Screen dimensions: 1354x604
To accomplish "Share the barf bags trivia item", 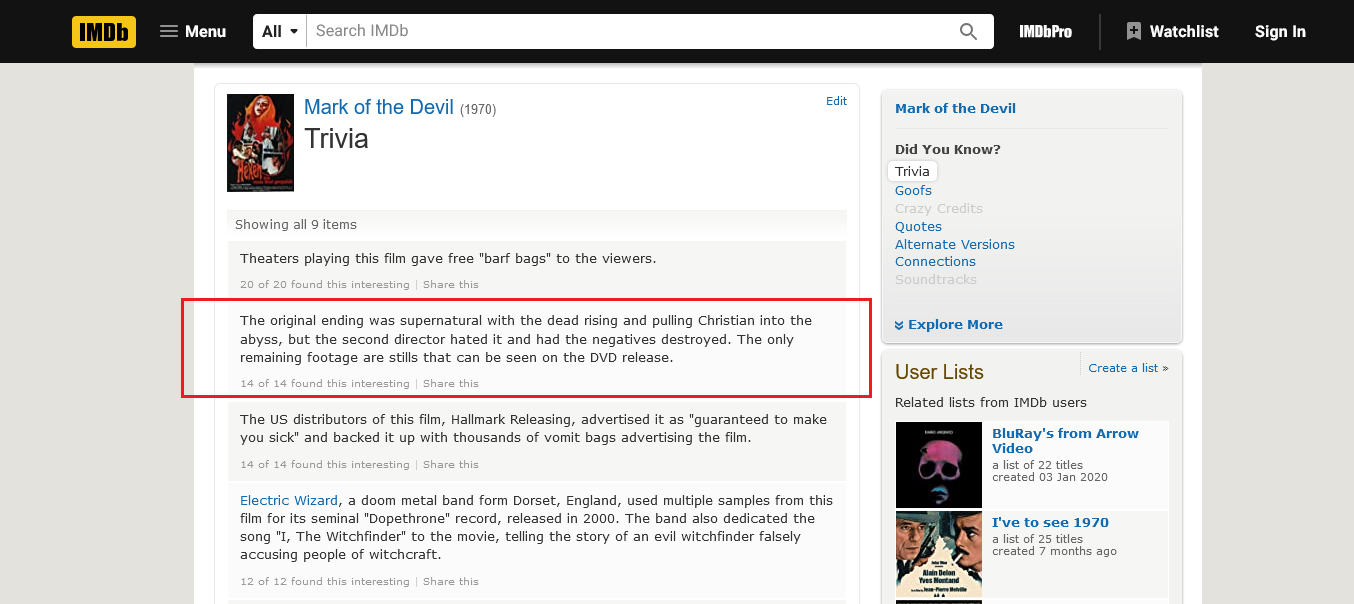I will point(451,285).
